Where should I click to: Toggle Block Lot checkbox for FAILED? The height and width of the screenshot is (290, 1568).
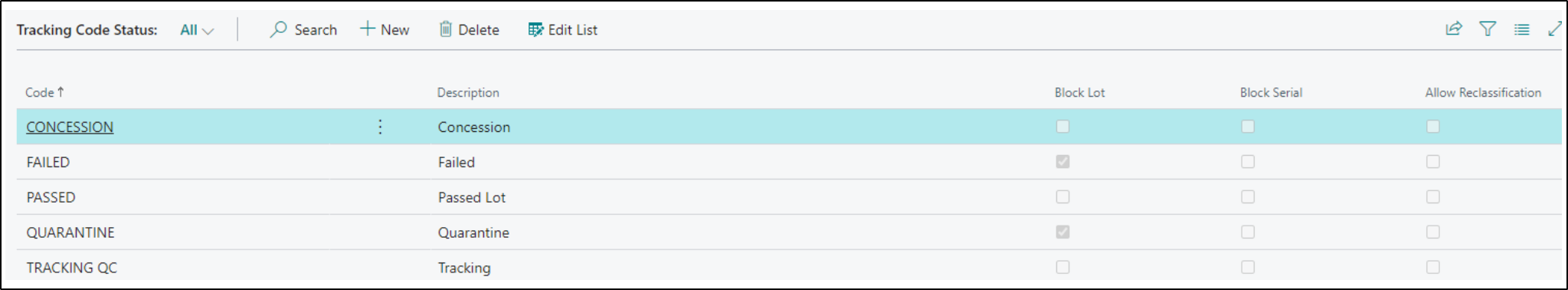(x=1062, y=162)
